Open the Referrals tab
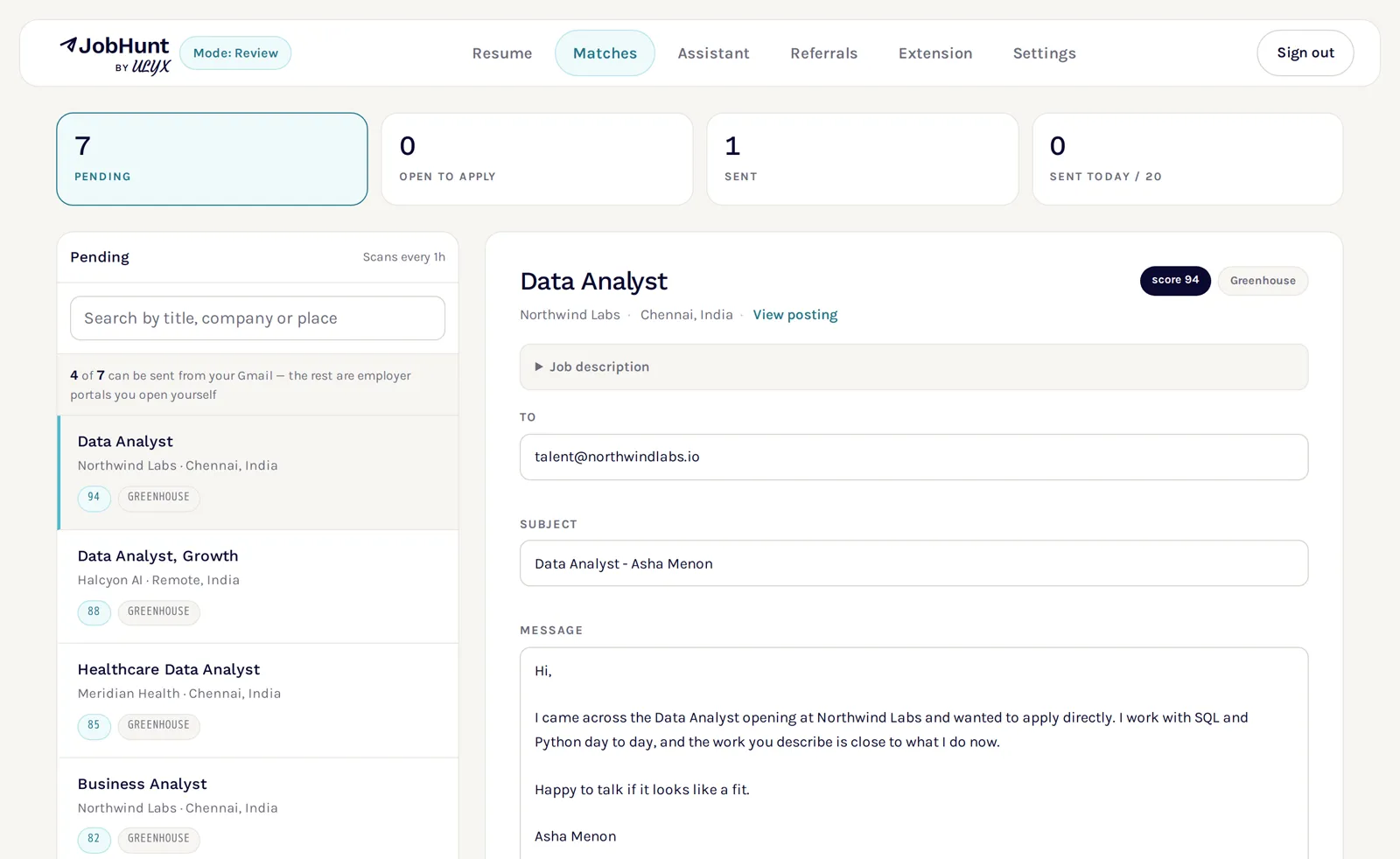1400x859 pixels. (x=823, y=53)
